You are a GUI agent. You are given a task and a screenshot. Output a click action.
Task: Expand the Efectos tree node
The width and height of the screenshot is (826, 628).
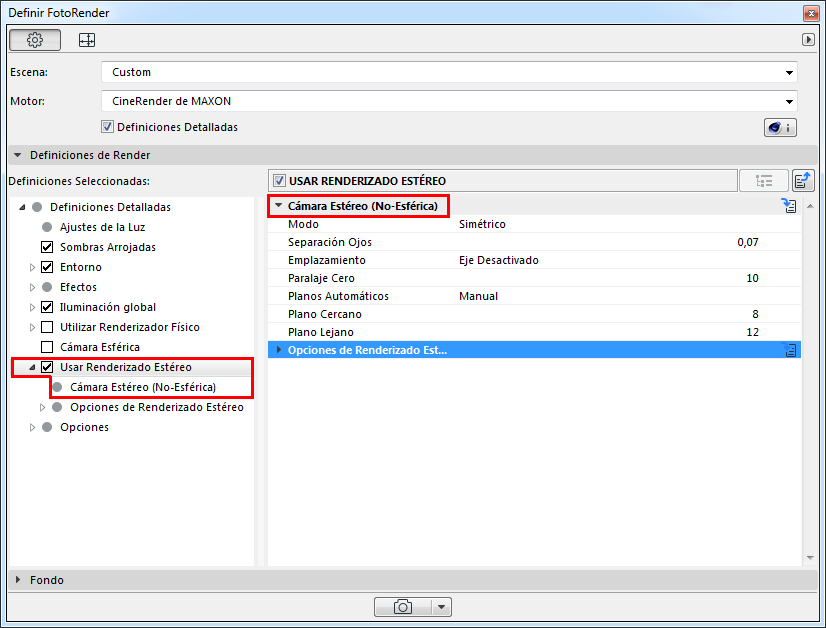point(32,287)
